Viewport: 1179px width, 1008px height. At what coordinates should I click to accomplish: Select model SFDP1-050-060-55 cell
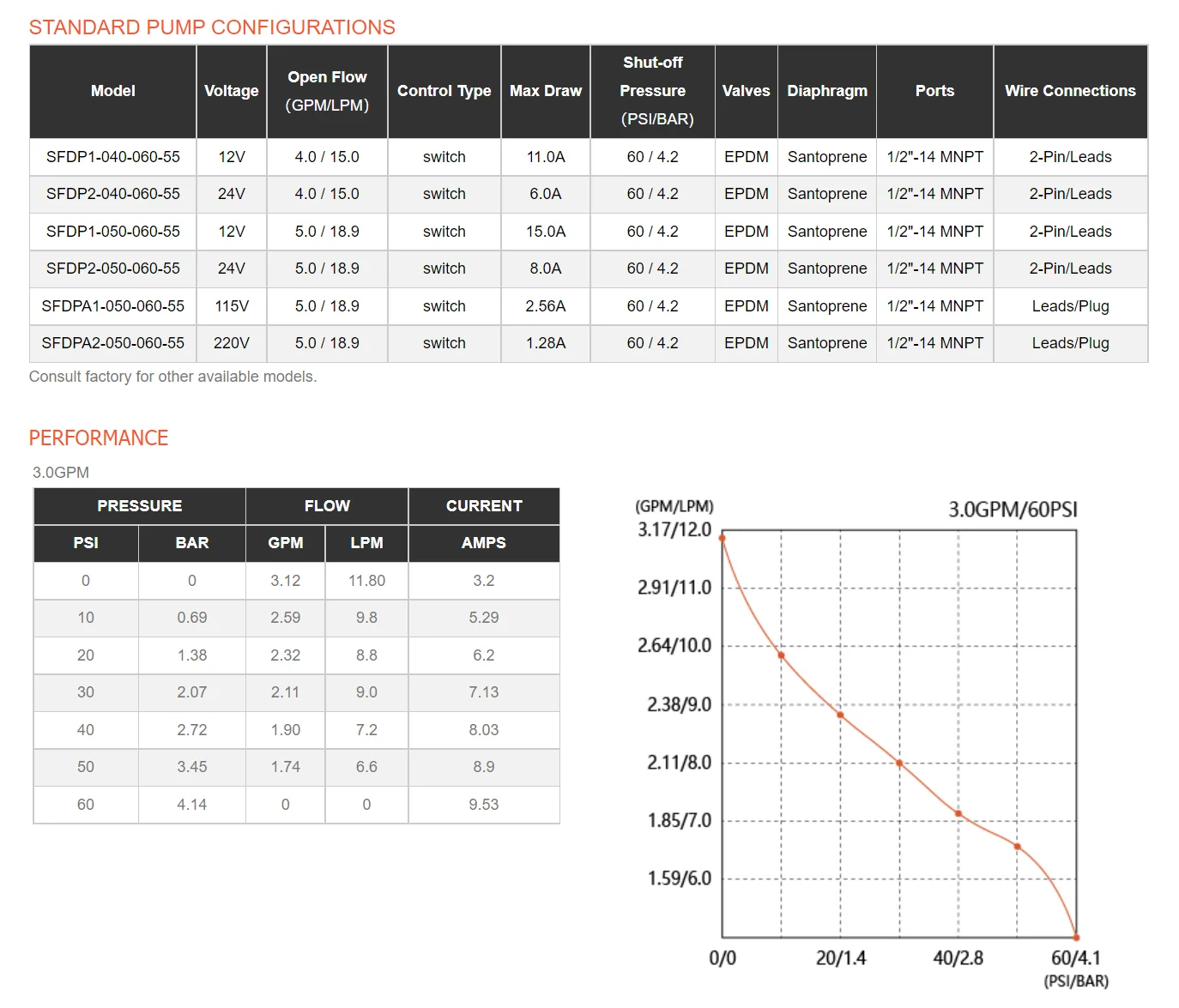click(x=113, y=232)
